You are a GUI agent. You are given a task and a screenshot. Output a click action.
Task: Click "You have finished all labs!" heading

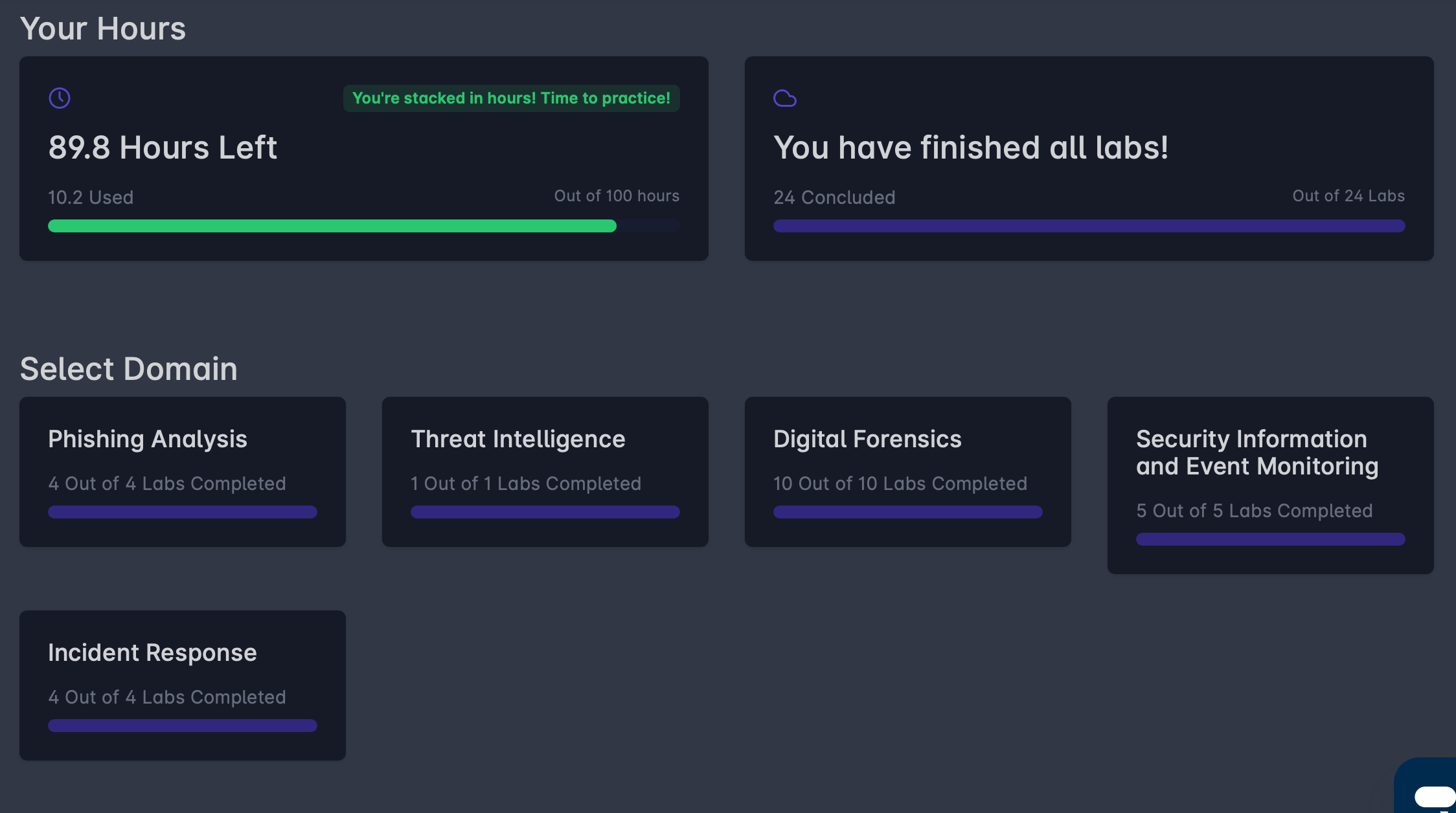coord(971,148)
